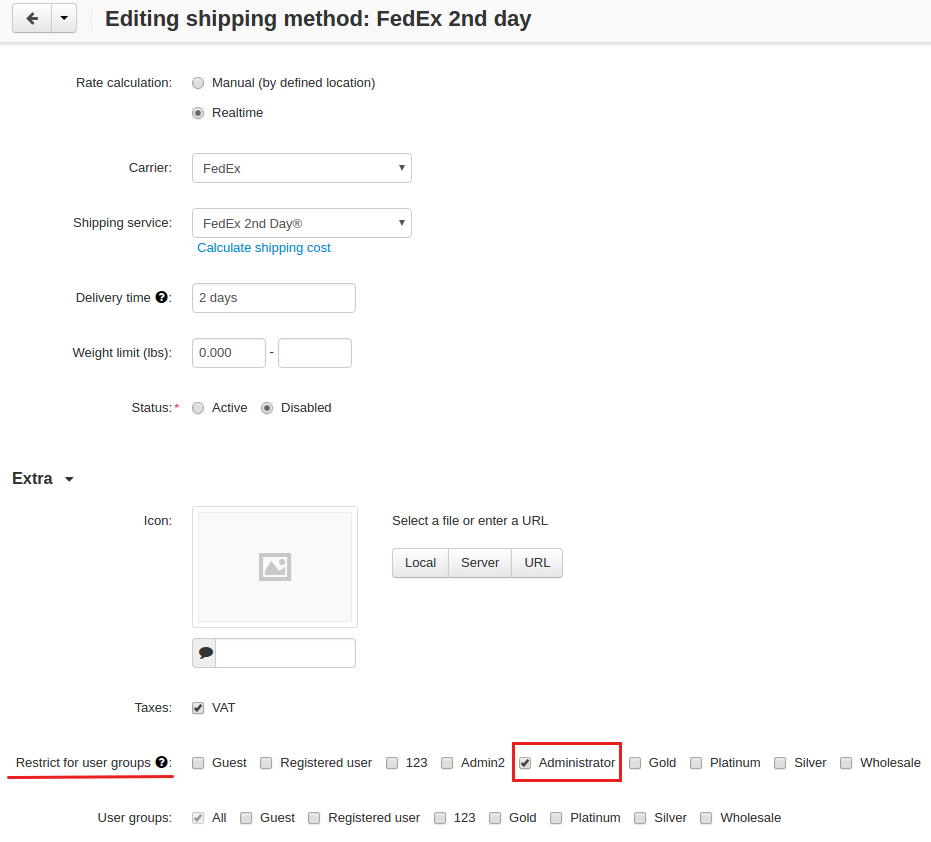Image resolution: width=931 pixels, height=842 pixels.
Task: Click the Delivery time input field
Action: pos(274,298)
